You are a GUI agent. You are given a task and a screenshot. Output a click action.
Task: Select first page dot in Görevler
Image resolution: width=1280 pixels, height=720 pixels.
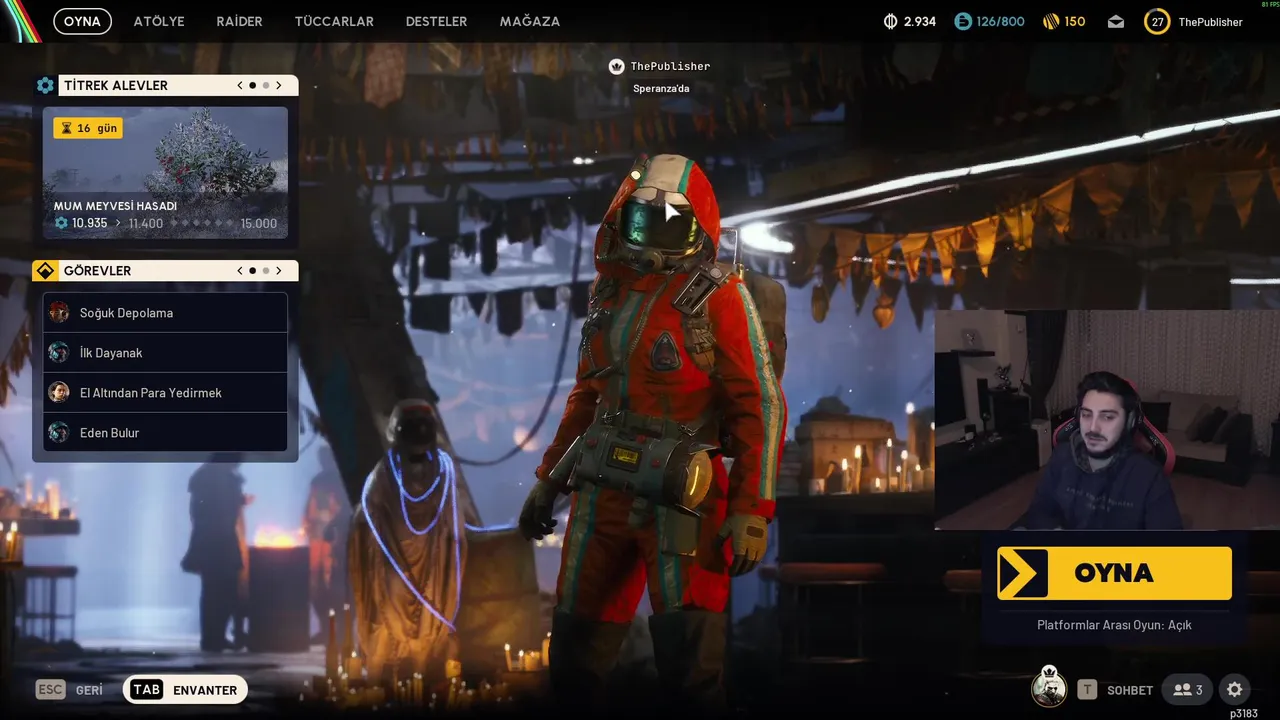[252, 271]
